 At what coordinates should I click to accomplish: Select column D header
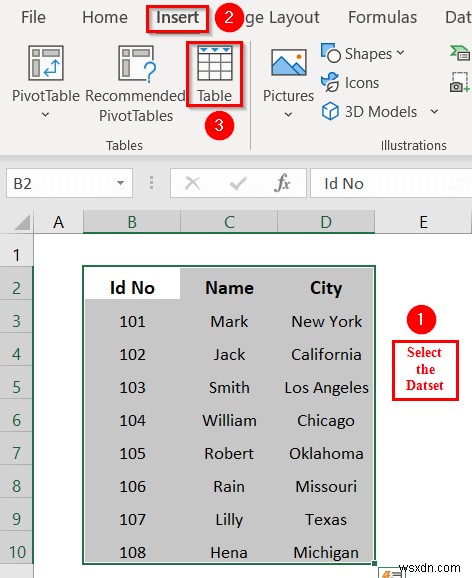pos(326,222)
